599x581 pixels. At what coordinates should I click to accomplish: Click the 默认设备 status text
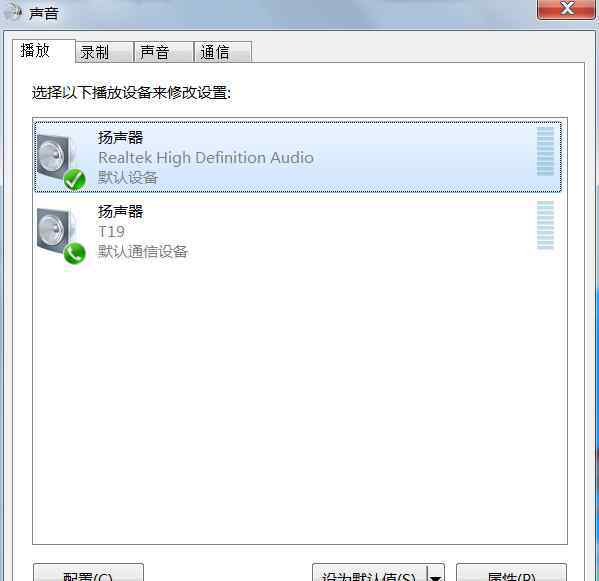tap(128, 178)
